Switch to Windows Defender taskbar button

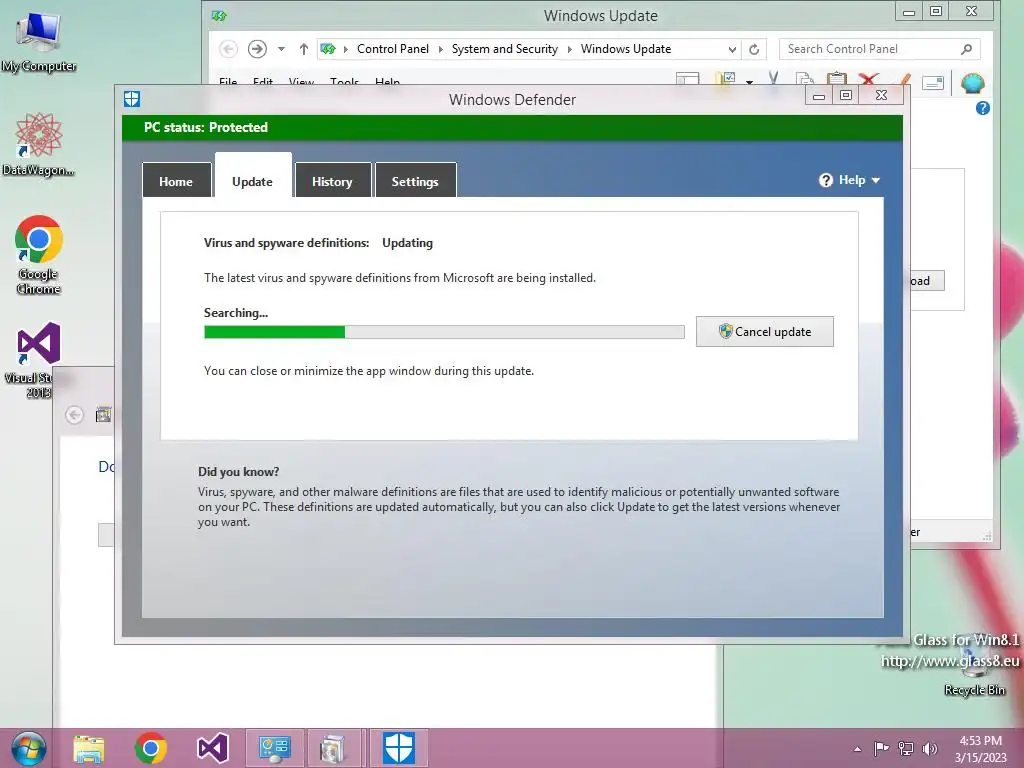[398, 748]
